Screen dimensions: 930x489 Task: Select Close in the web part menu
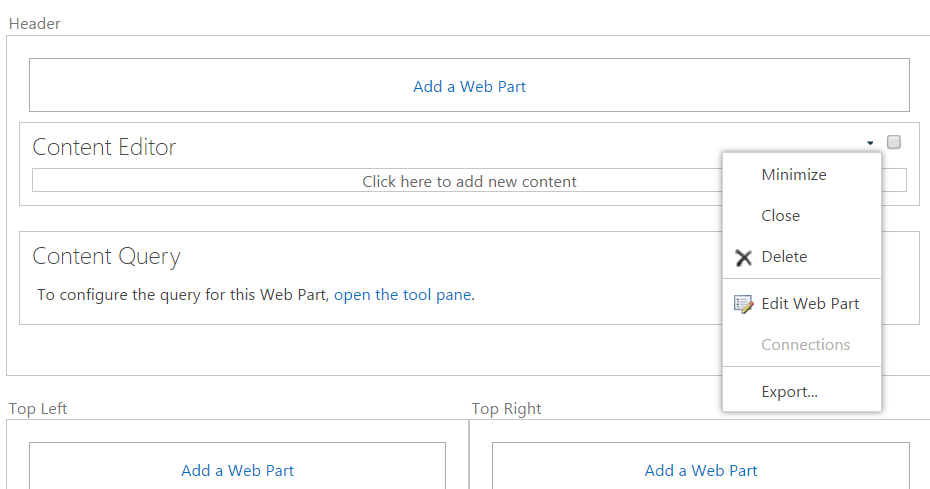click(780, 216)
